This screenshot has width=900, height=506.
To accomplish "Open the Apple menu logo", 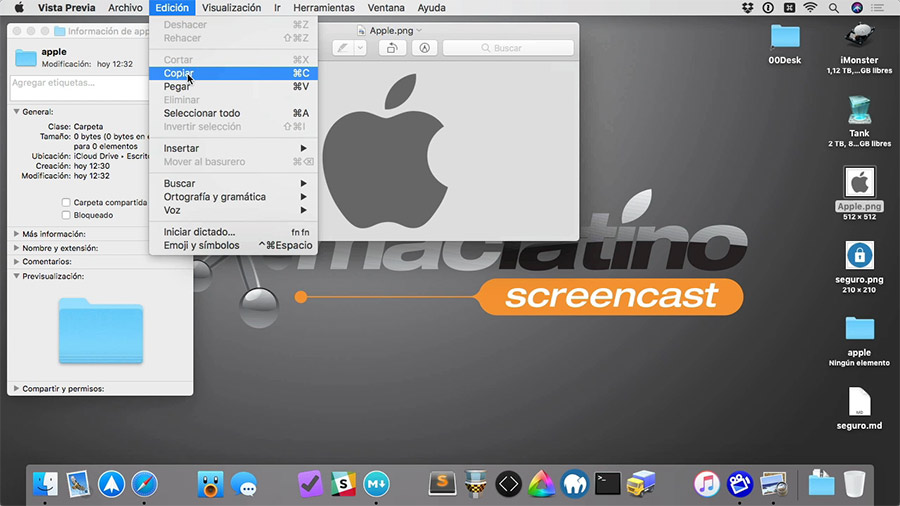I will 19,7.
